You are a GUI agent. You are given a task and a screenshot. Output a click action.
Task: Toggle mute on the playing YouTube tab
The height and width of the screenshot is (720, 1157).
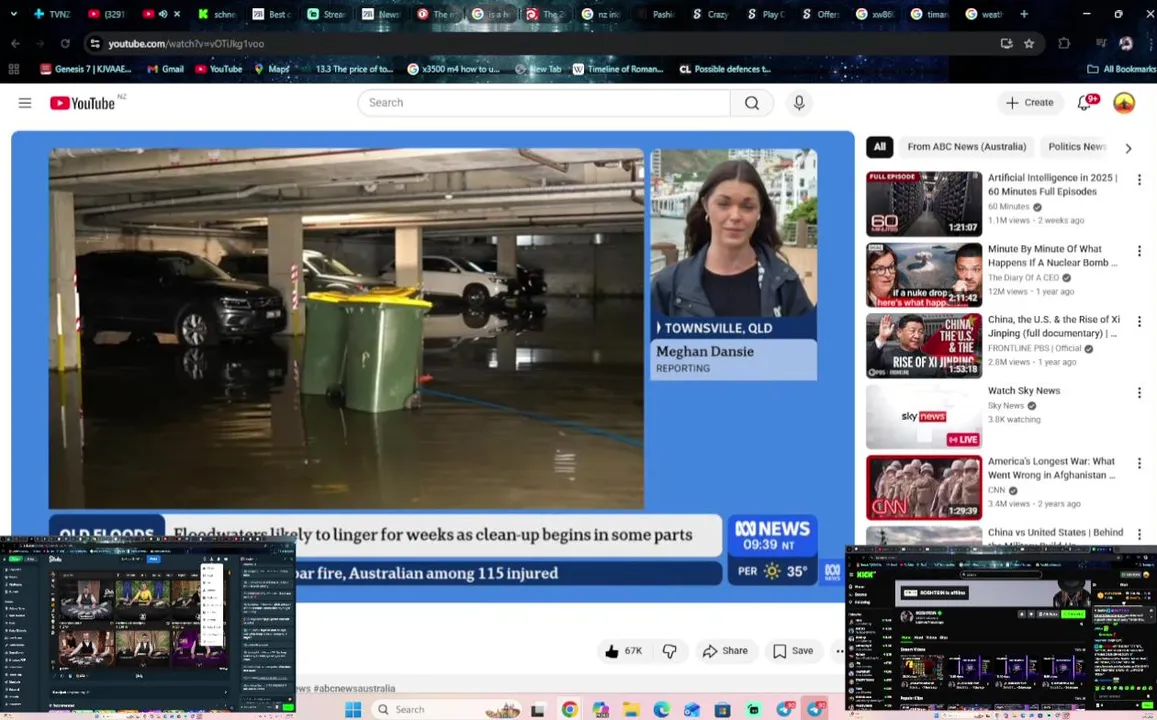163,14
